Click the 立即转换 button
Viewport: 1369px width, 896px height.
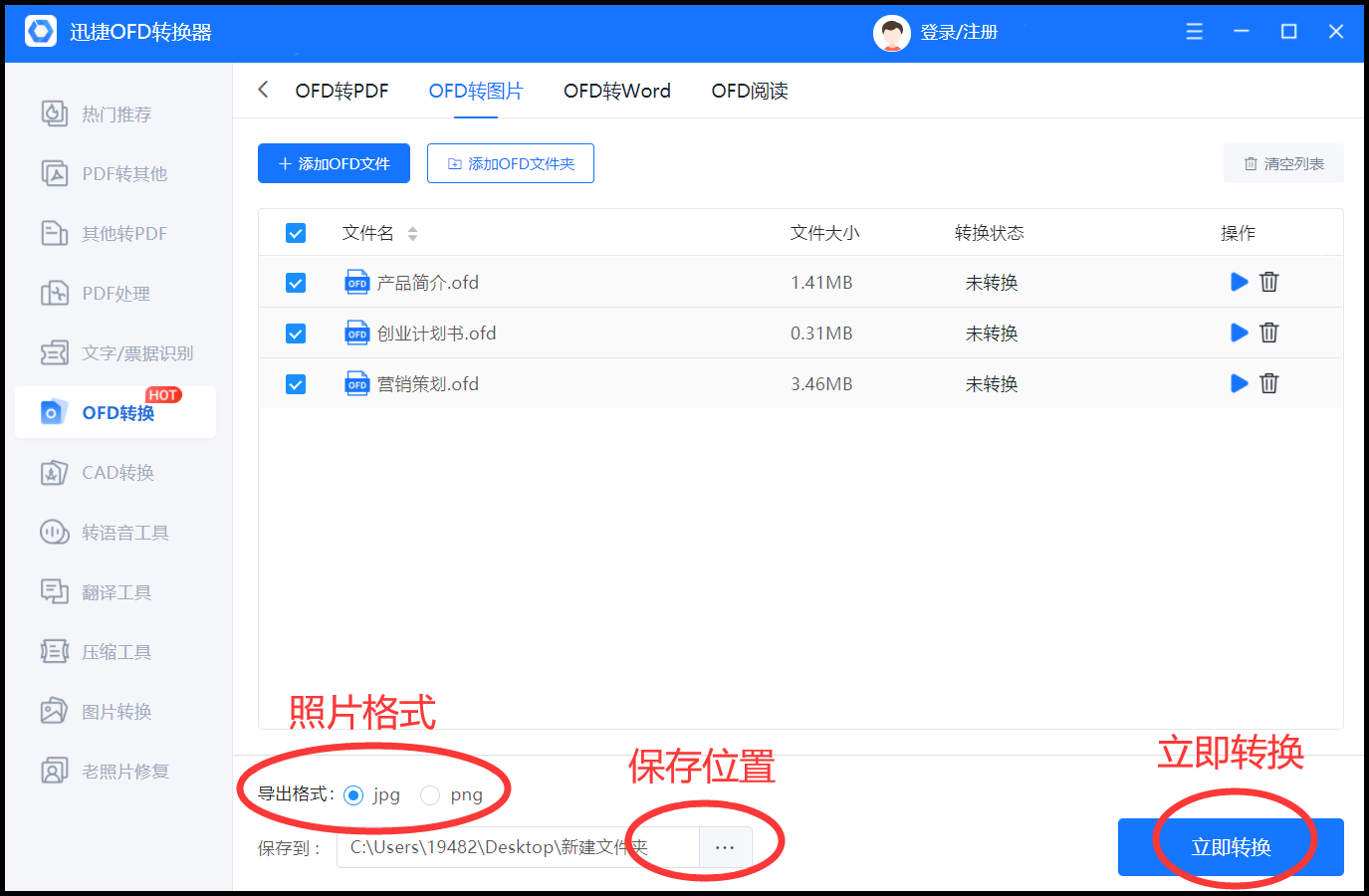coord(1231,847)
